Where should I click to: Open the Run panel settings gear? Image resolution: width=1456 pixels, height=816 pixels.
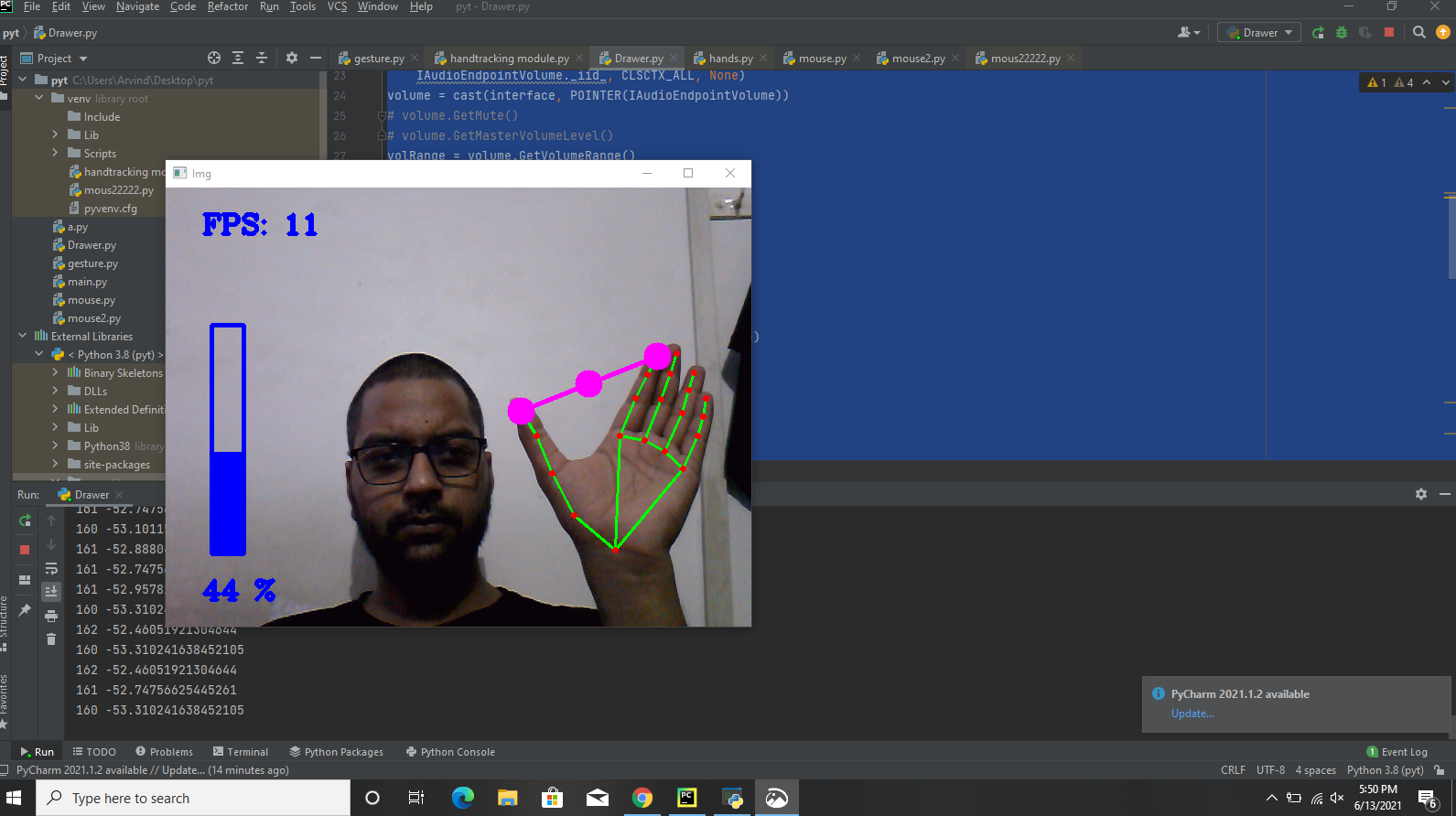click(1421, 494)
